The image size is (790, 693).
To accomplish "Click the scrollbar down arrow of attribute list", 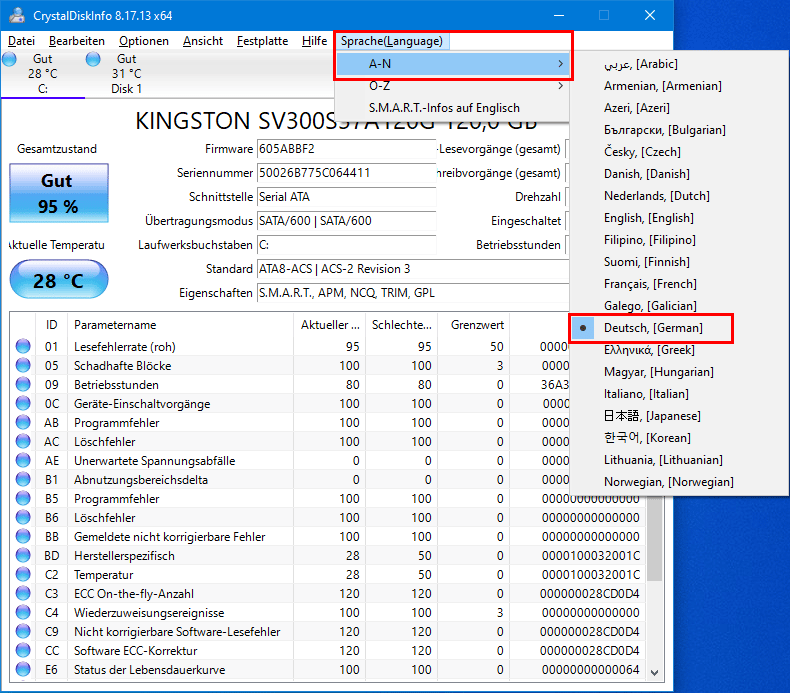I will click(x=654, y=672).
